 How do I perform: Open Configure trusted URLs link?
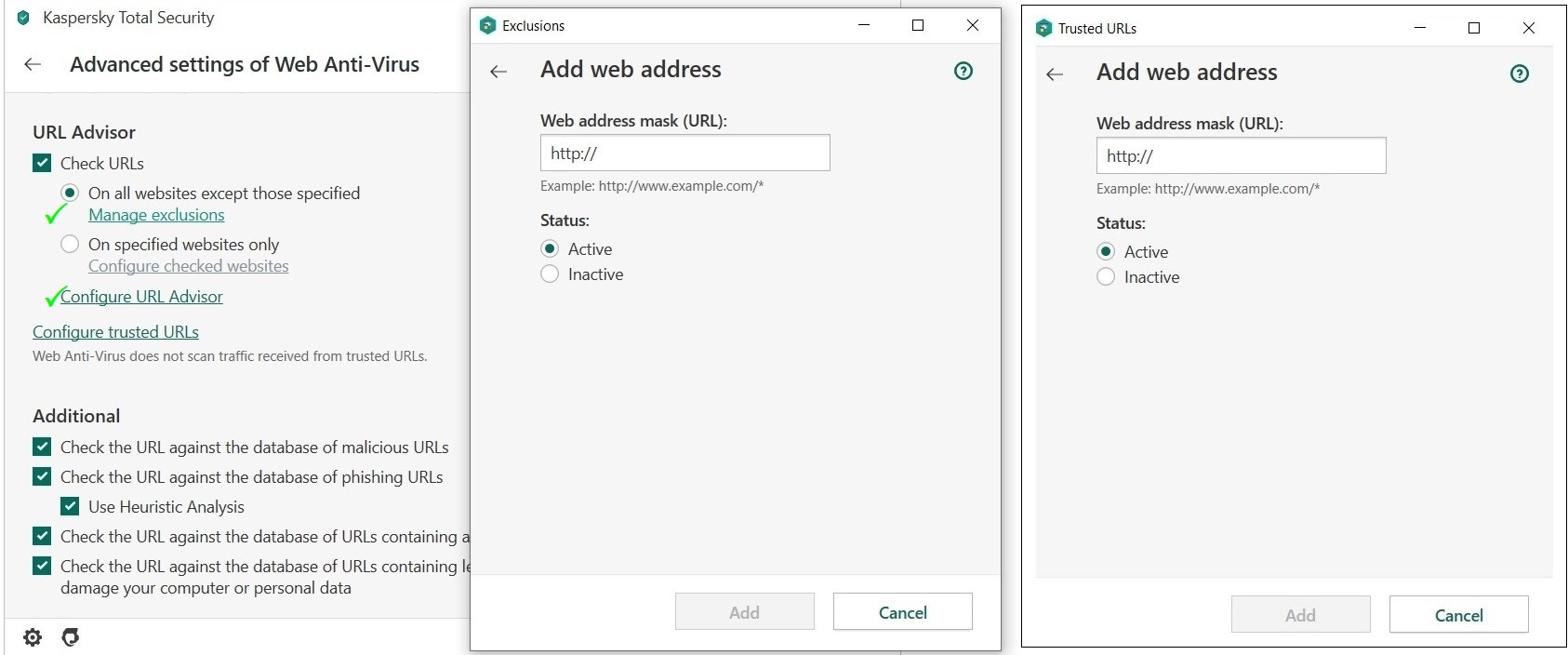pyautogui.click(x=115, y=332)
